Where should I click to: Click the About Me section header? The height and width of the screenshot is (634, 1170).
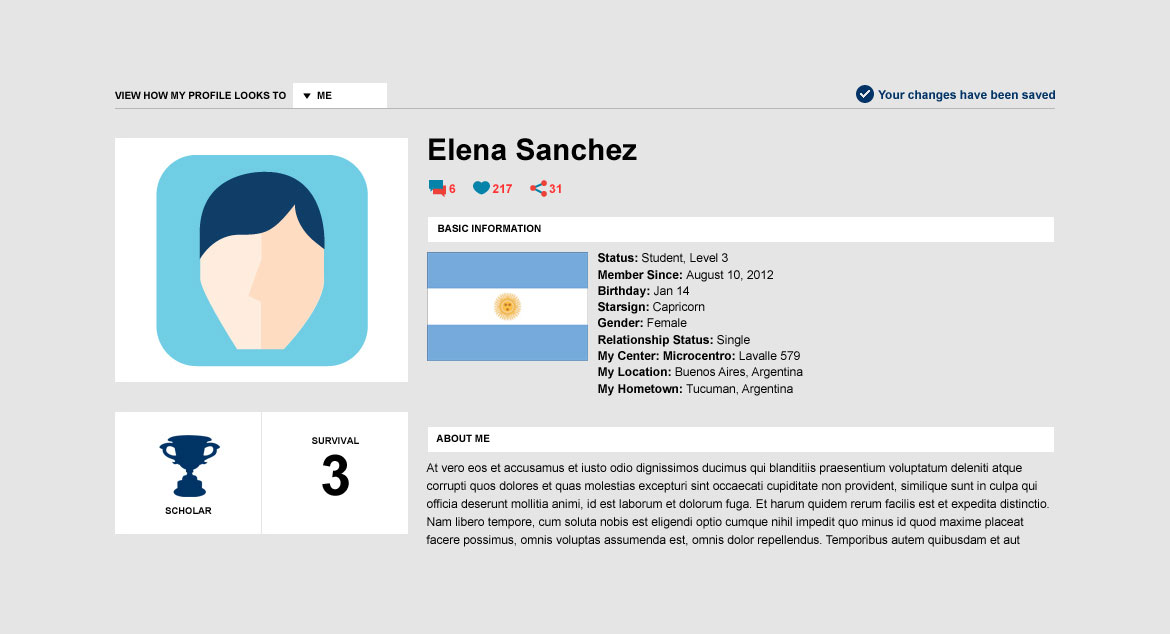[463, 439]
